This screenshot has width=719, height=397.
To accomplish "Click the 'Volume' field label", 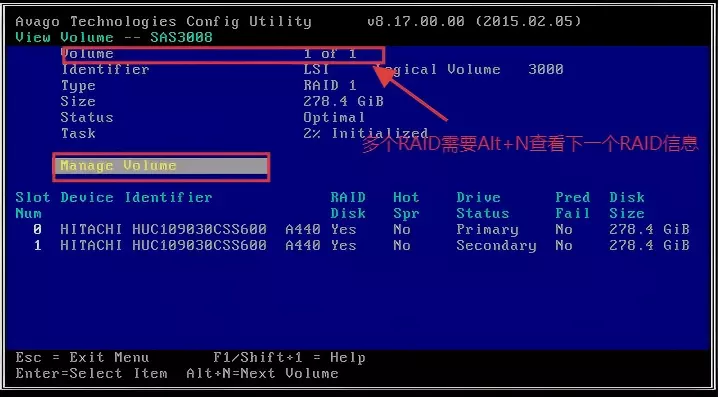I will [x=87, y=54].
